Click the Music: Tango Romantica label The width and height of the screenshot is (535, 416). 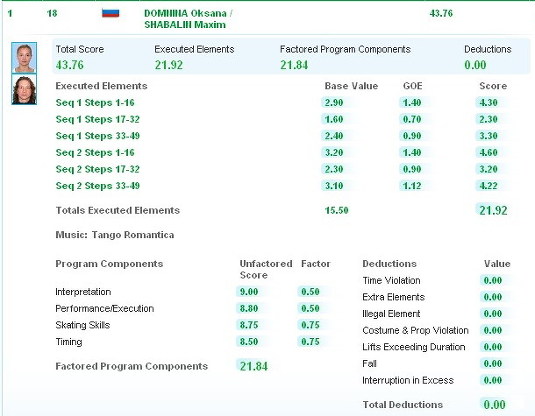[115, 235]
